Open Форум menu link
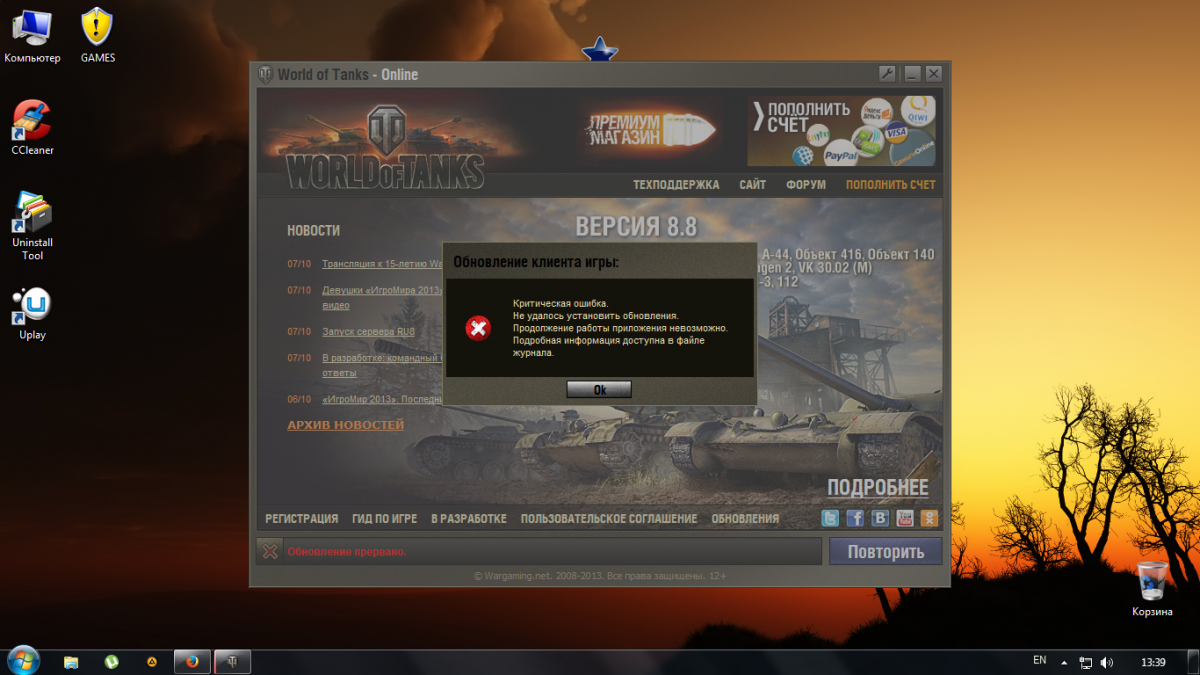Image resolution: width=1200 pixels, height=675 pixels. (806, 185)
